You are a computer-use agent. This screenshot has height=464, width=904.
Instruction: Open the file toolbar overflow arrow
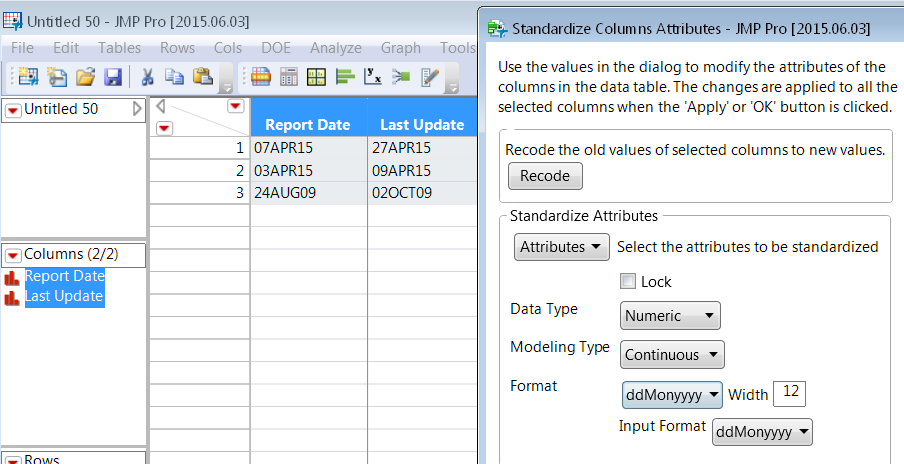click(227, 85)
